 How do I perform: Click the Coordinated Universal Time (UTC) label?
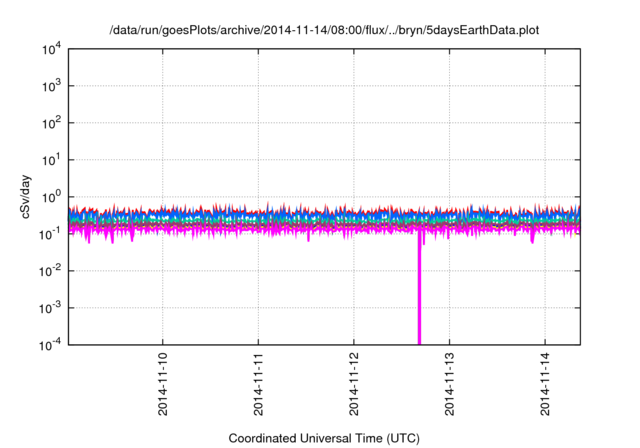[324, 438]
